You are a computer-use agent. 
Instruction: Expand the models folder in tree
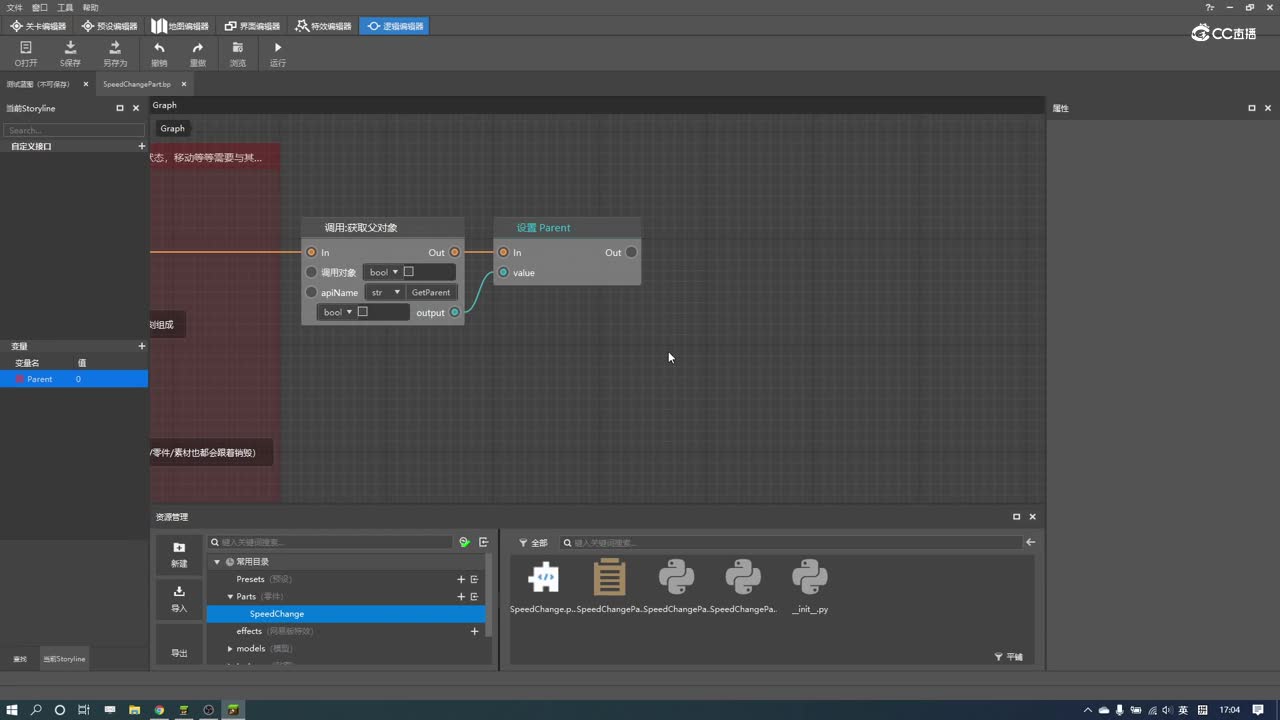coord(230,649)
